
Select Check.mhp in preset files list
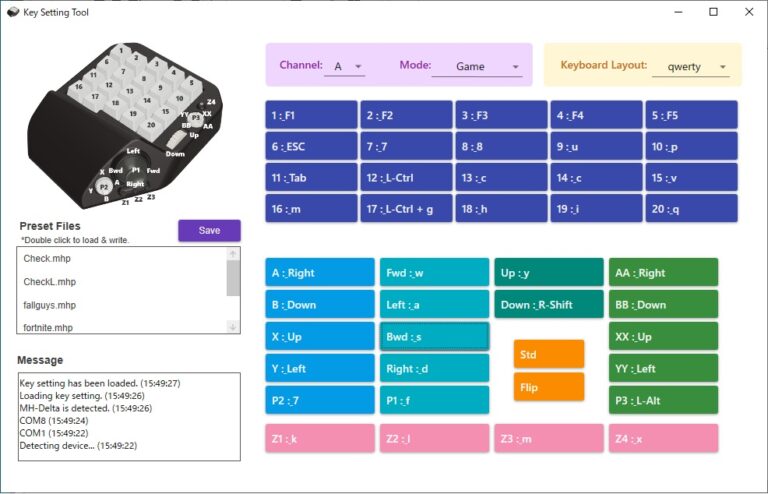pyautogui.click(x=121, y=258)
